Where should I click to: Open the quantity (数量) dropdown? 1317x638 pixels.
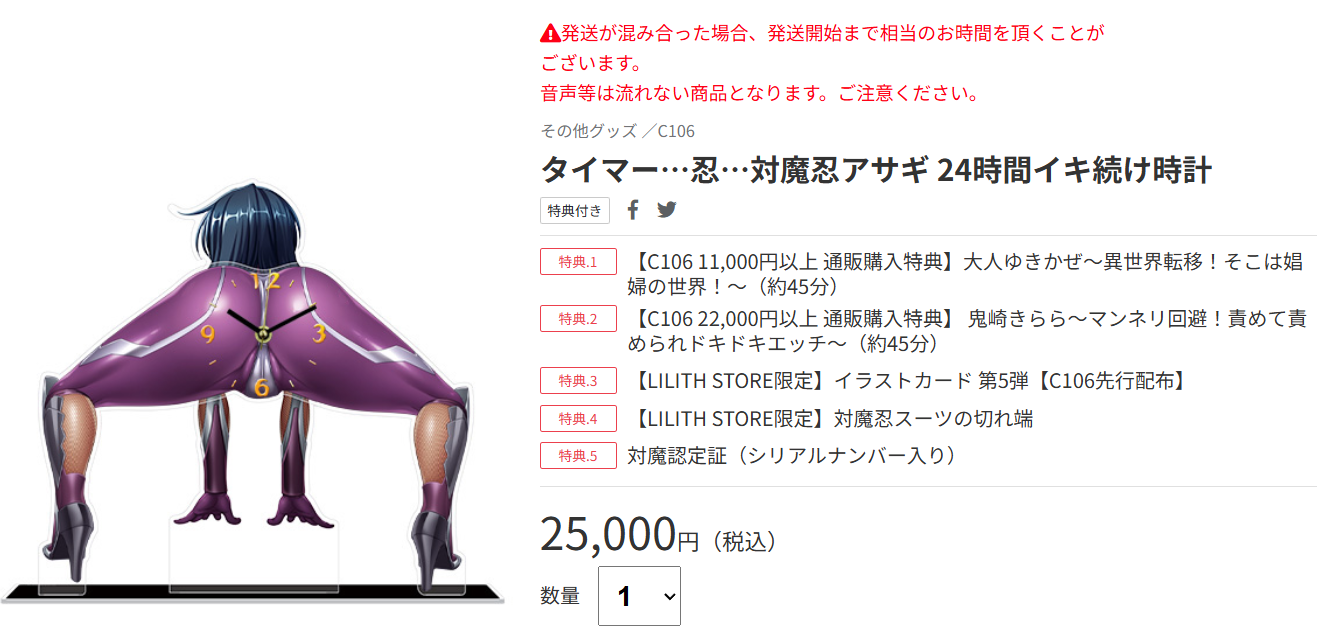click(639, 596)
